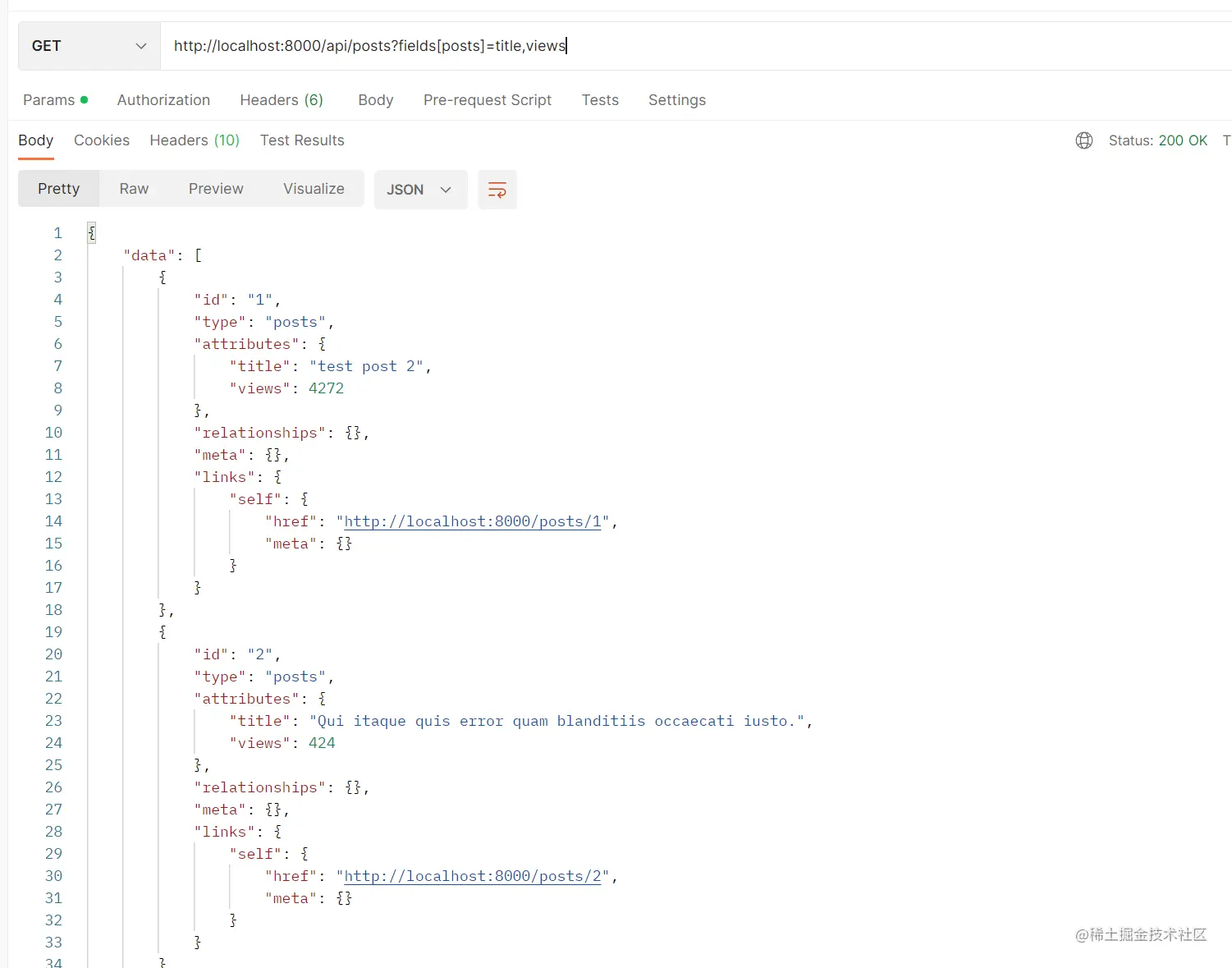Open the Visualize view
Image resolution: width=1232 pixels, height=968 pixels.
click(x=314, y=189)
